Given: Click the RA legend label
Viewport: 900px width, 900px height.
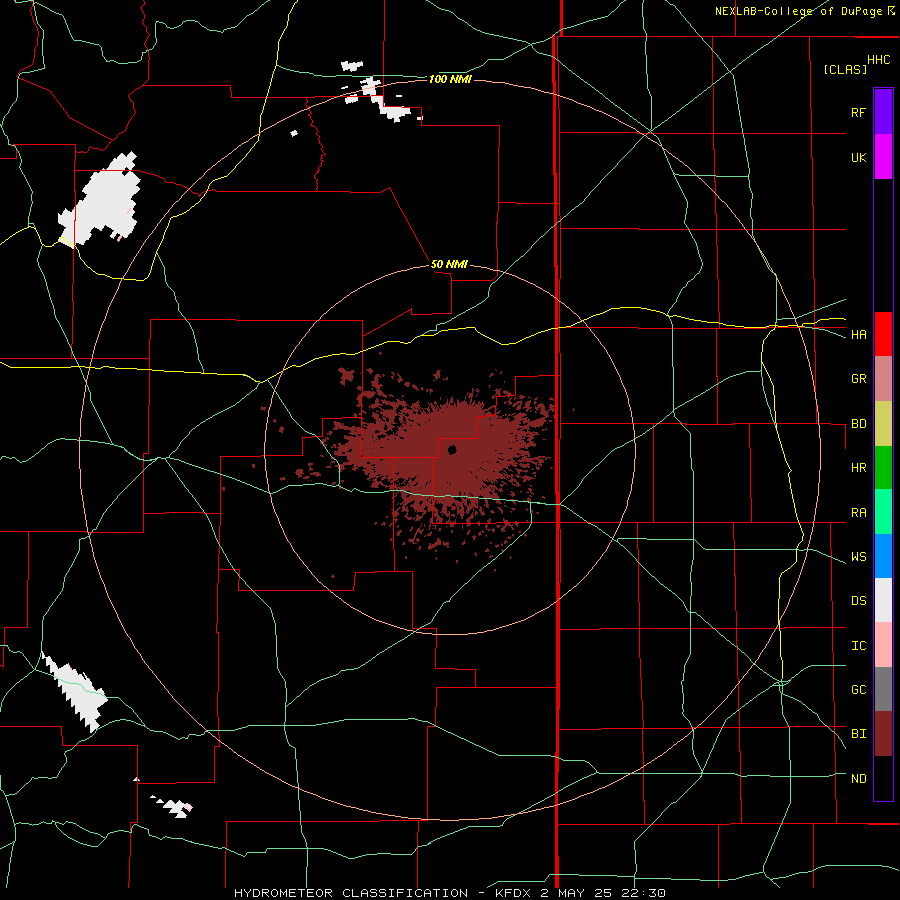Looking at the screenshot, I should [x=858, y=513].
